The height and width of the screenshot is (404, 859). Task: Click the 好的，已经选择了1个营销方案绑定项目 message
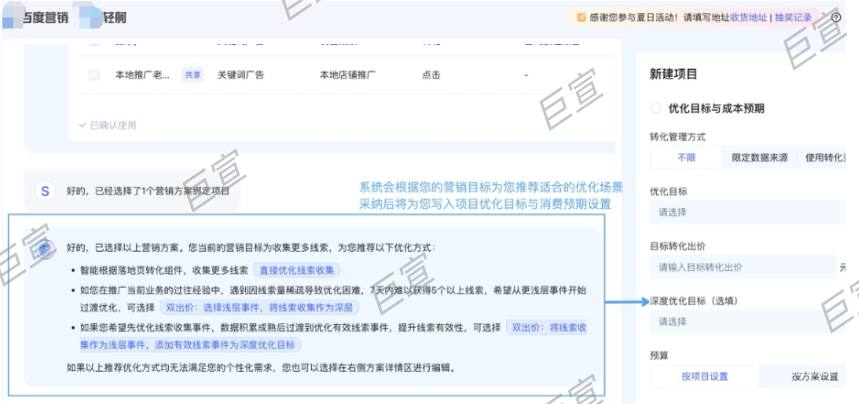click(148, 191)
